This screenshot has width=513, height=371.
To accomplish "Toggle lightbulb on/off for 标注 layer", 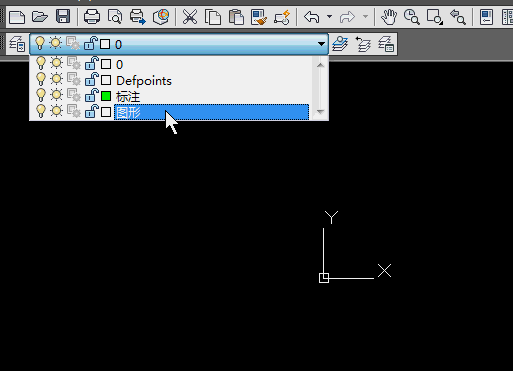I will (x=41, y=96).
